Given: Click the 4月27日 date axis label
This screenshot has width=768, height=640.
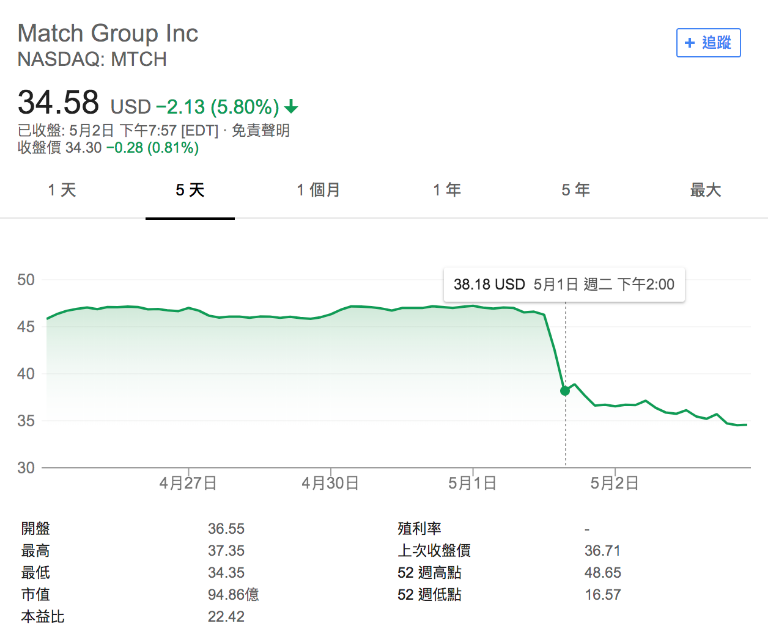Looking at the screenshot, I should point(188,483).
